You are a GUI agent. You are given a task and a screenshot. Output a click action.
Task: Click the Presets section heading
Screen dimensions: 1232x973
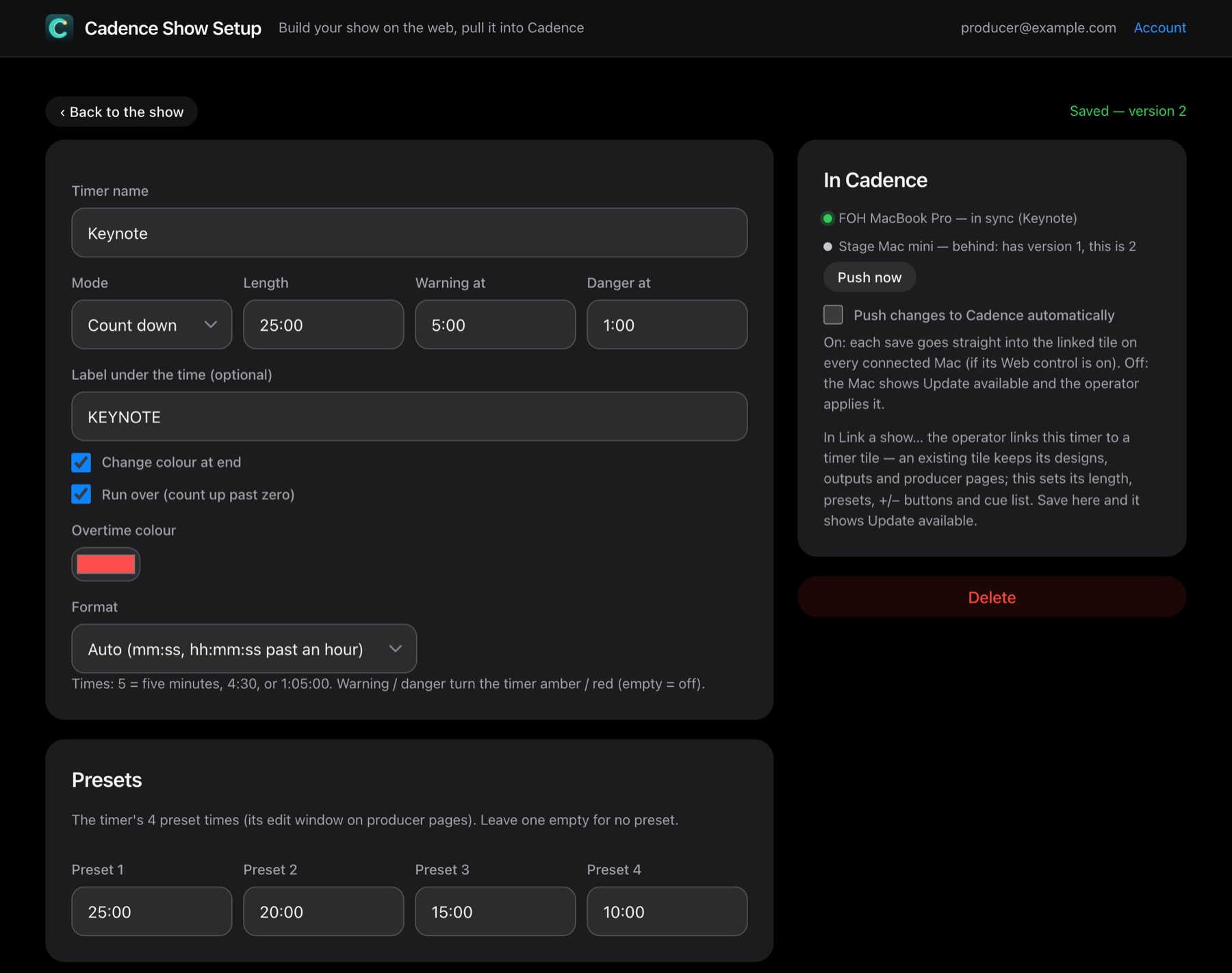tap(107, 780)
